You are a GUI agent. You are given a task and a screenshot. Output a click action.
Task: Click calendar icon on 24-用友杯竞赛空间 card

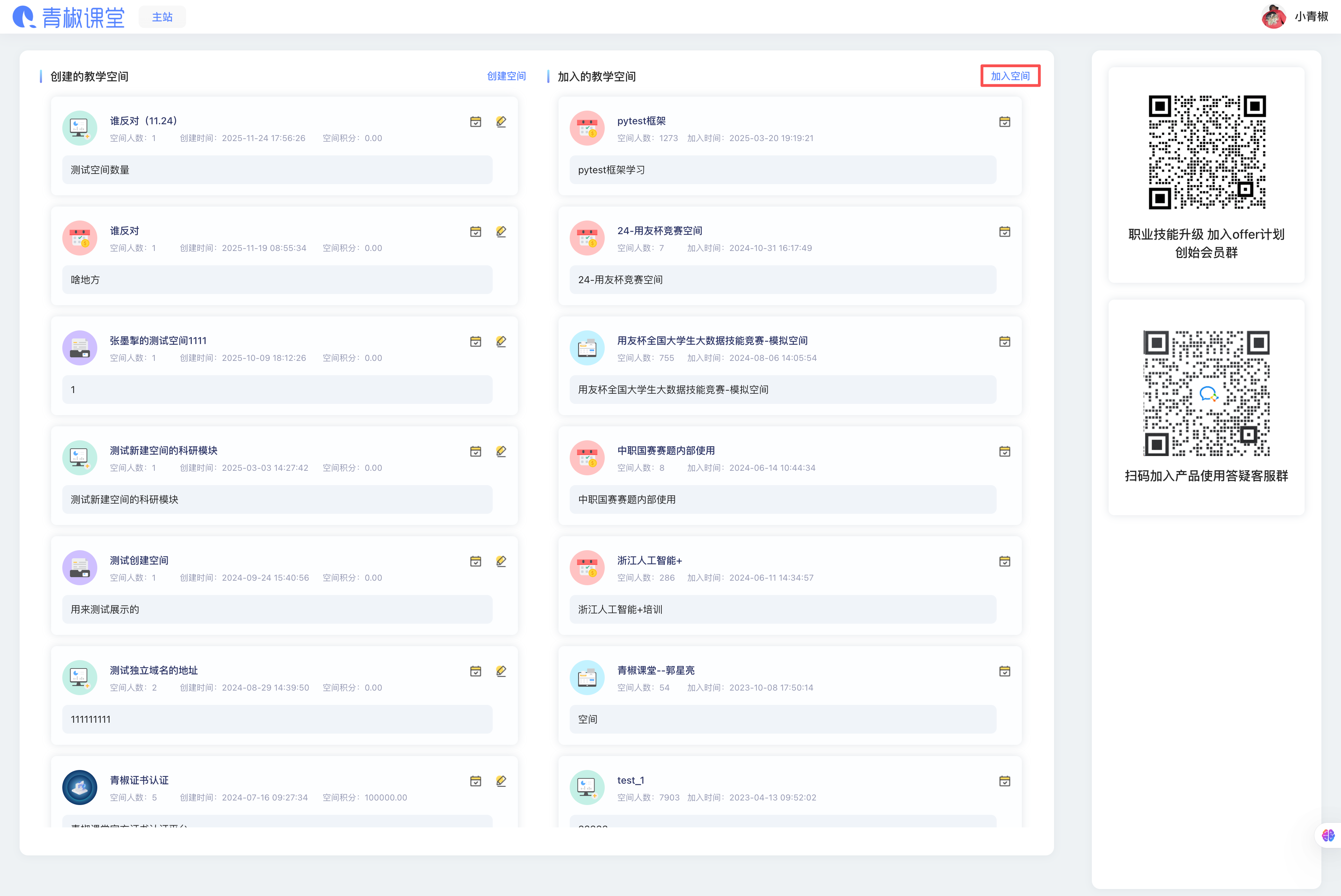[x=1004, y=231]
